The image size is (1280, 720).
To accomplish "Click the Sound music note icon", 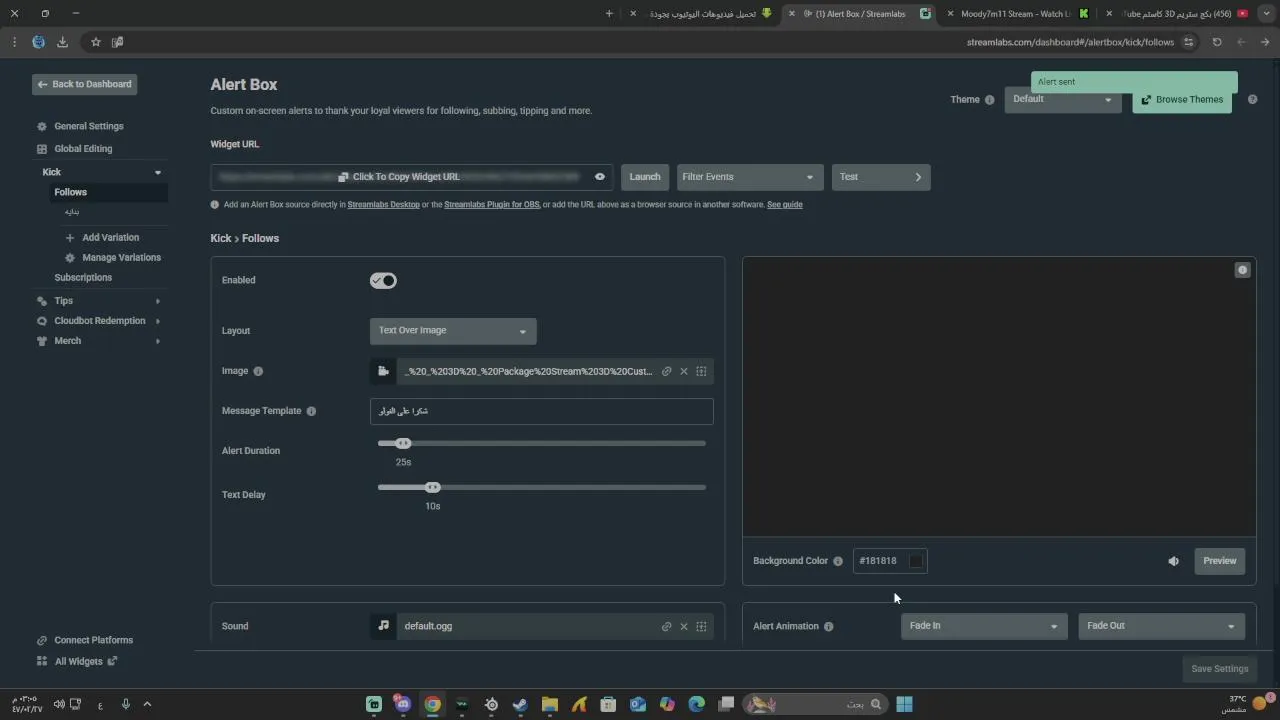I will [383, 626].
